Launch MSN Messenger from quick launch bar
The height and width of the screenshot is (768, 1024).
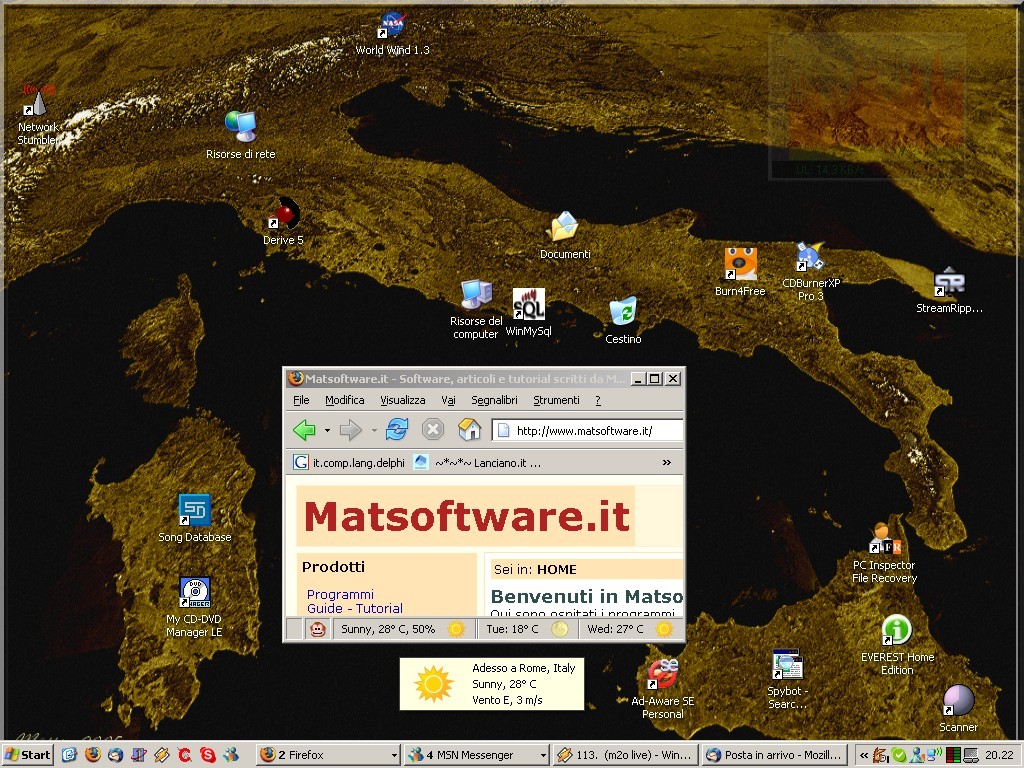pos(231,755)
